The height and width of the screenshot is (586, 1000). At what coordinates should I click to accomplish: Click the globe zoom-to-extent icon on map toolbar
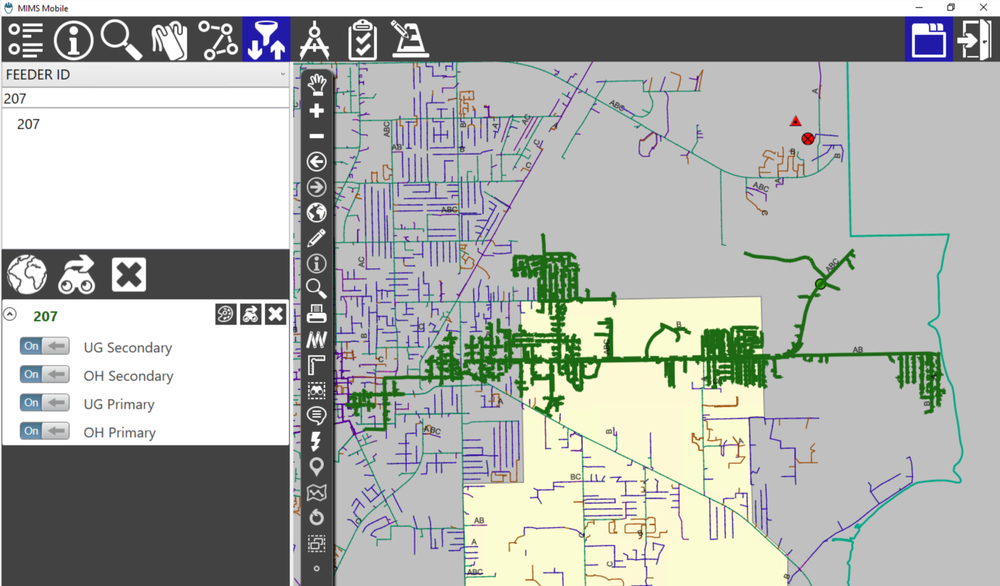(316, 212)
